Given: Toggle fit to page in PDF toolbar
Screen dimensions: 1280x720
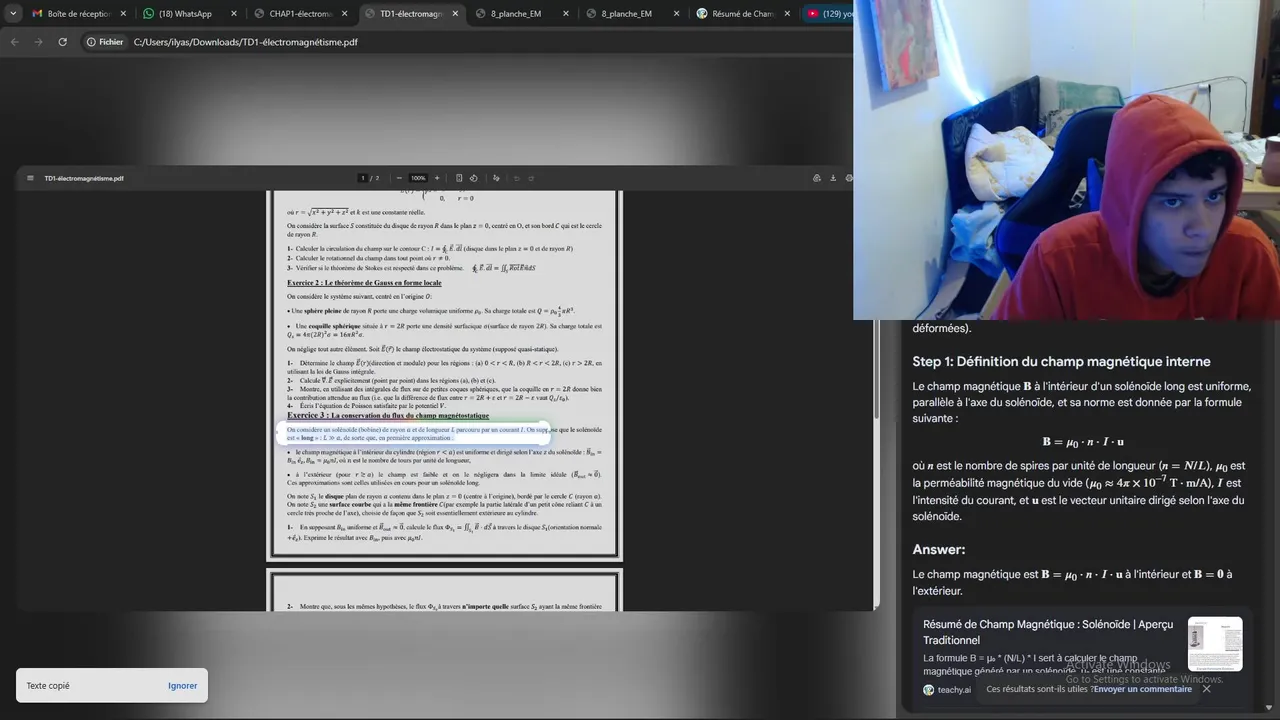Looking at the screenshot, I should 459,178.
